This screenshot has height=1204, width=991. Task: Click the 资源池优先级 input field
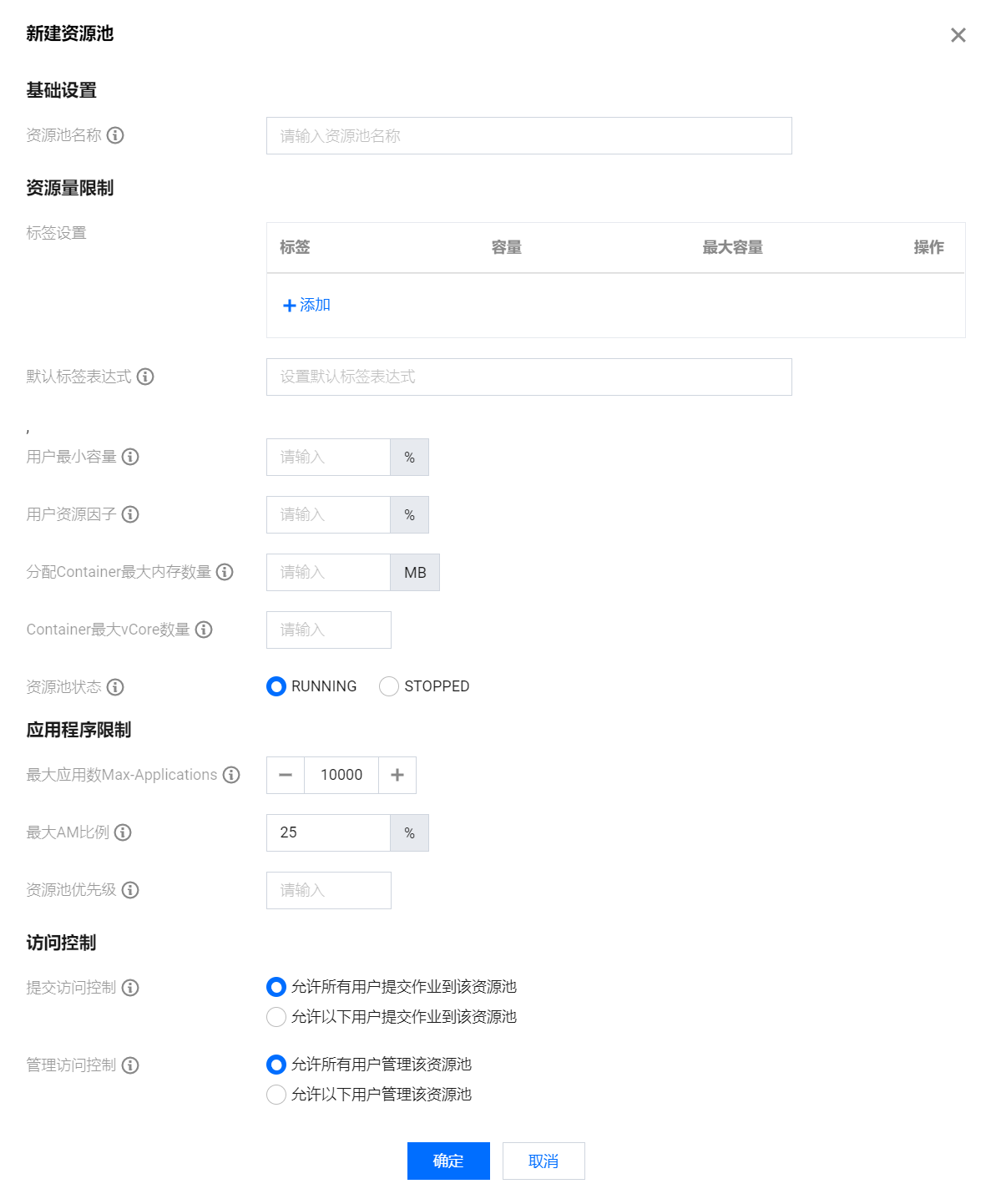pyautogui.click(x=328, y=890)
